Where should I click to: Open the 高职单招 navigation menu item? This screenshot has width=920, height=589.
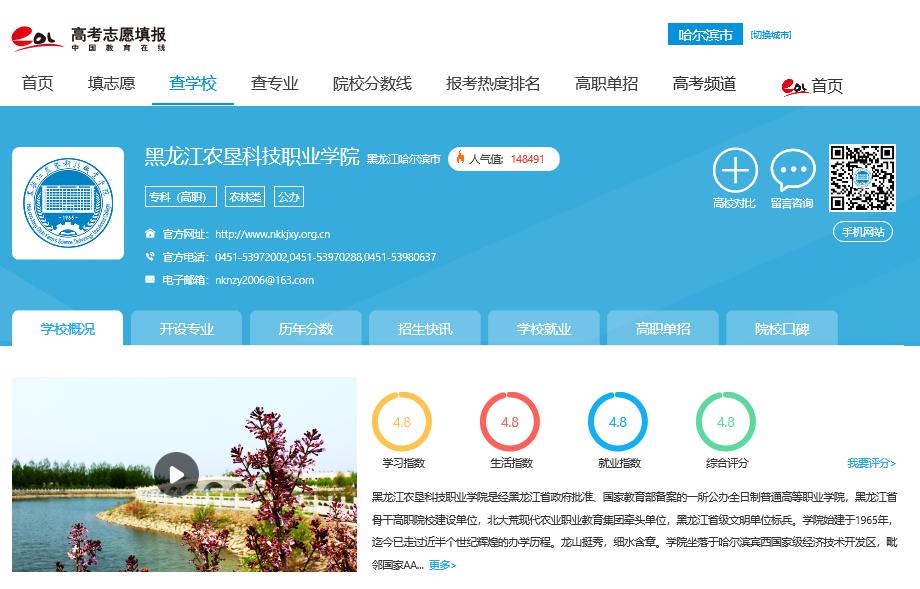pyautogui.click(x=606, y=83)
